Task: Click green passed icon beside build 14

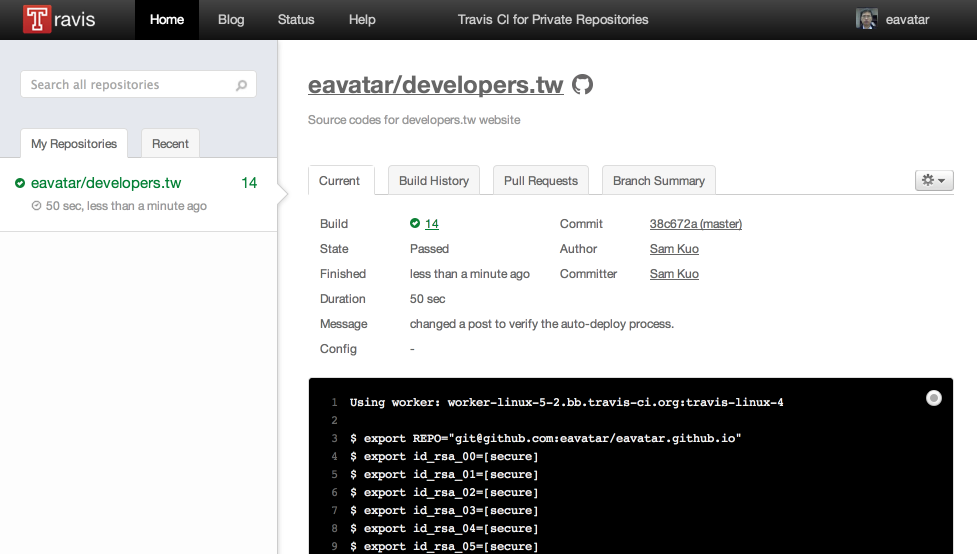Action: tap(415, 224)
